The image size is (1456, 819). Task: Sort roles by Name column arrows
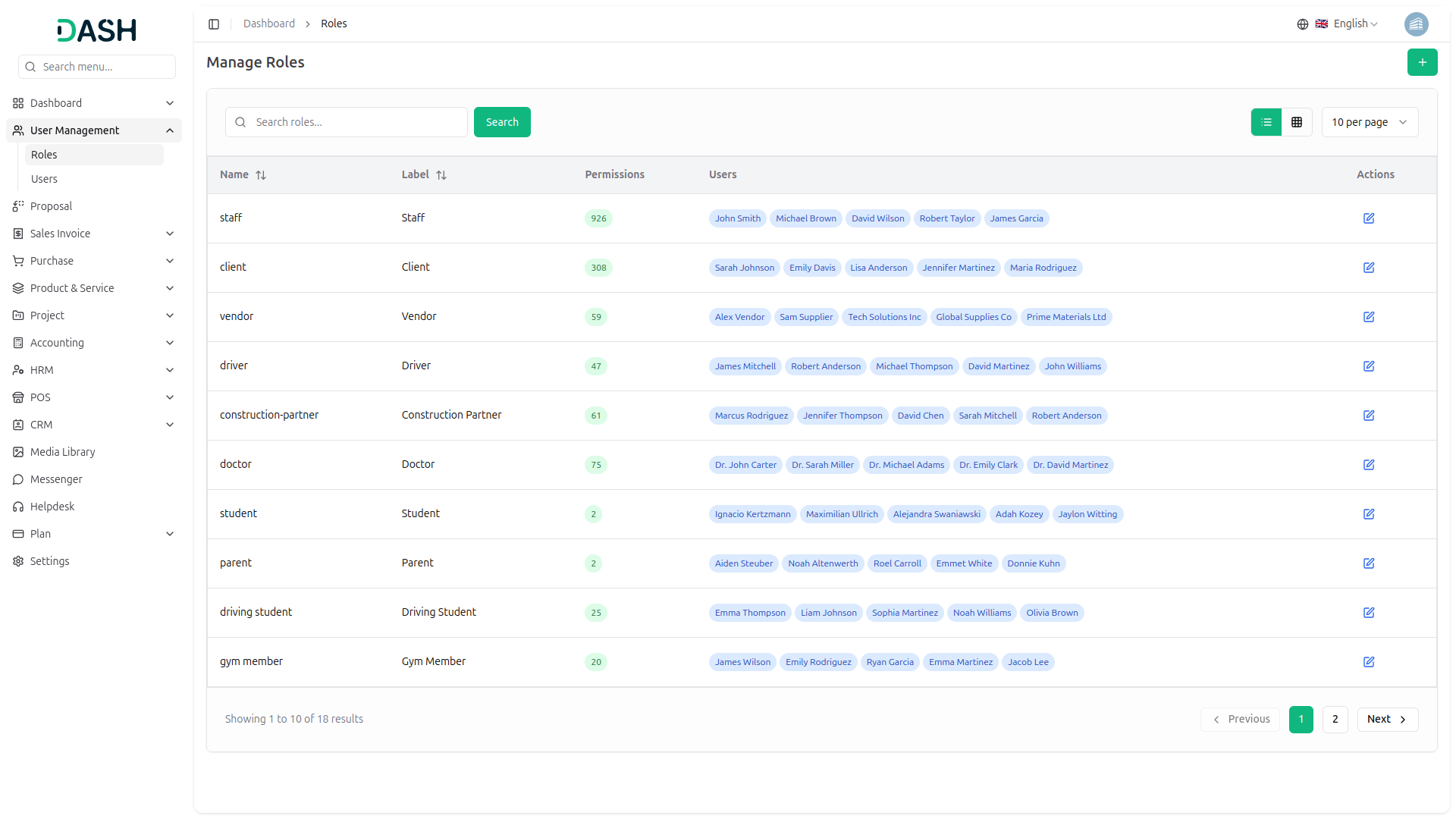pyautogui.click(x=261, y=175)
